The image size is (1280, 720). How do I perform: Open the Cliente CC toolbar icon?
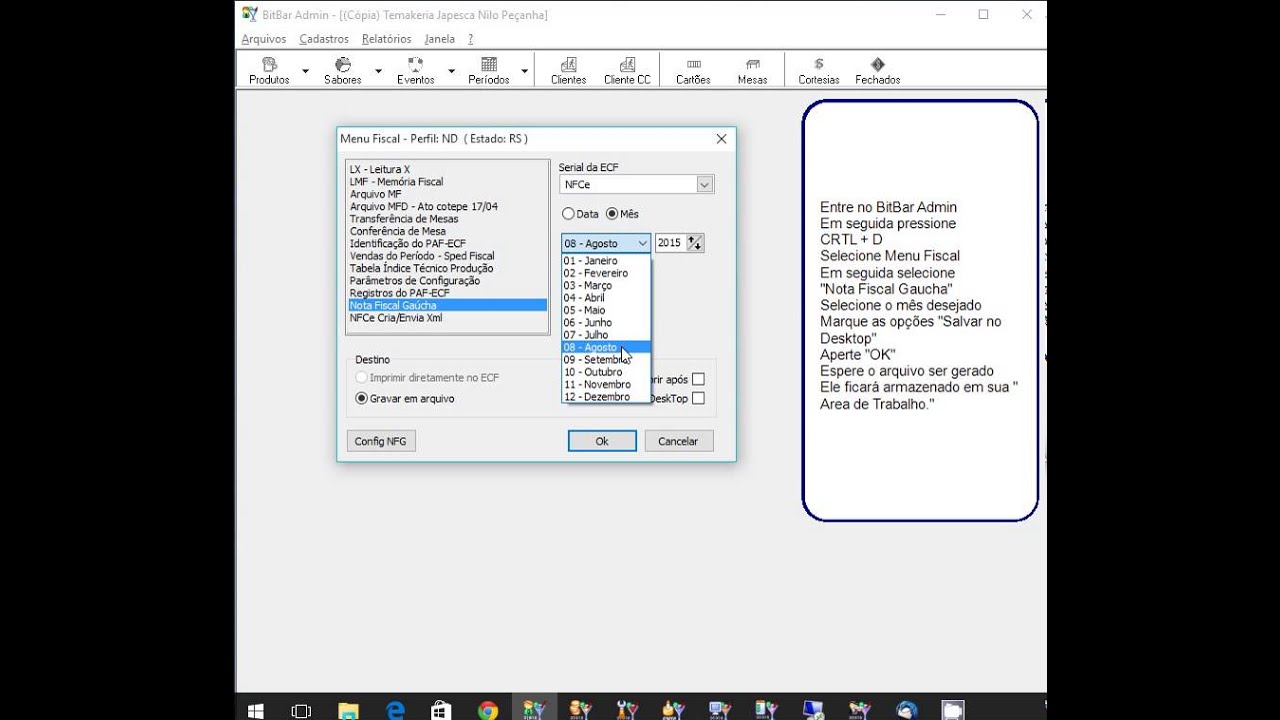[627, 70]
